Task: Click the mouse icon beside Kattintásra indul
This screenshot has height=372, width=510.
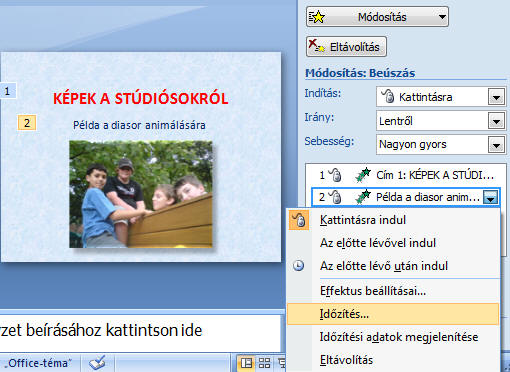Action: [x=299, y=220]
